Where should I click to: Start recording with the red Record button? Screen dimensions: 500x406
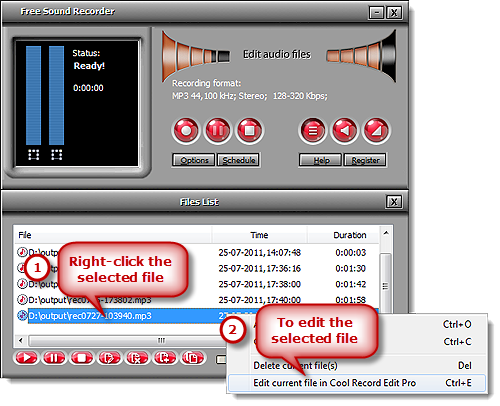point(186,130)
